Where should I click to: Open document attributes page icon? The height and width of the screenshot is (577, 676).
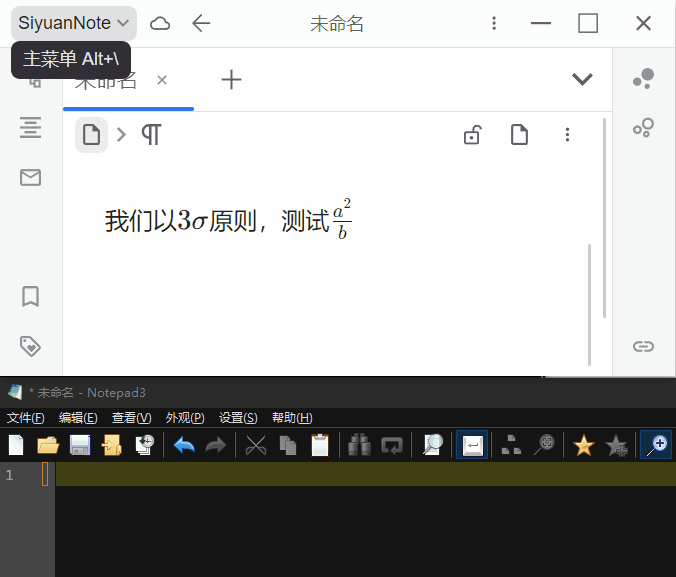[x=519, y=135]
